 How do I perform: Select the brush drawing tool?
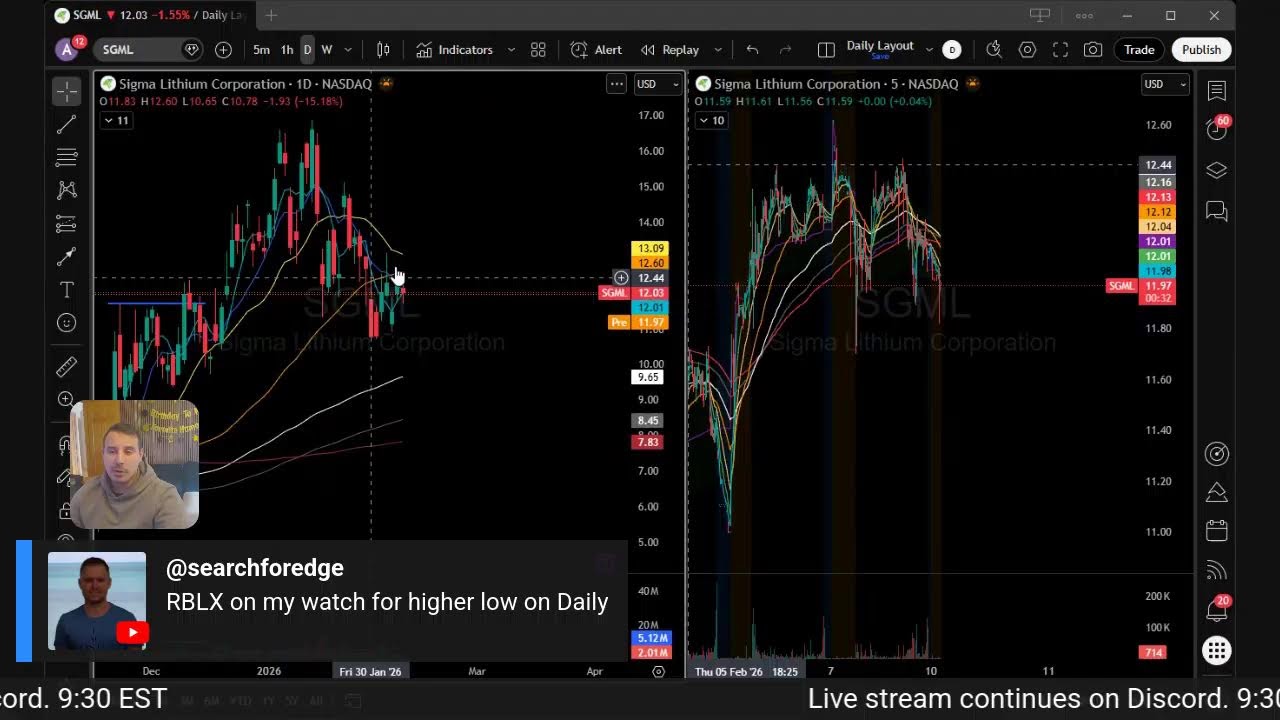point(67,257)
